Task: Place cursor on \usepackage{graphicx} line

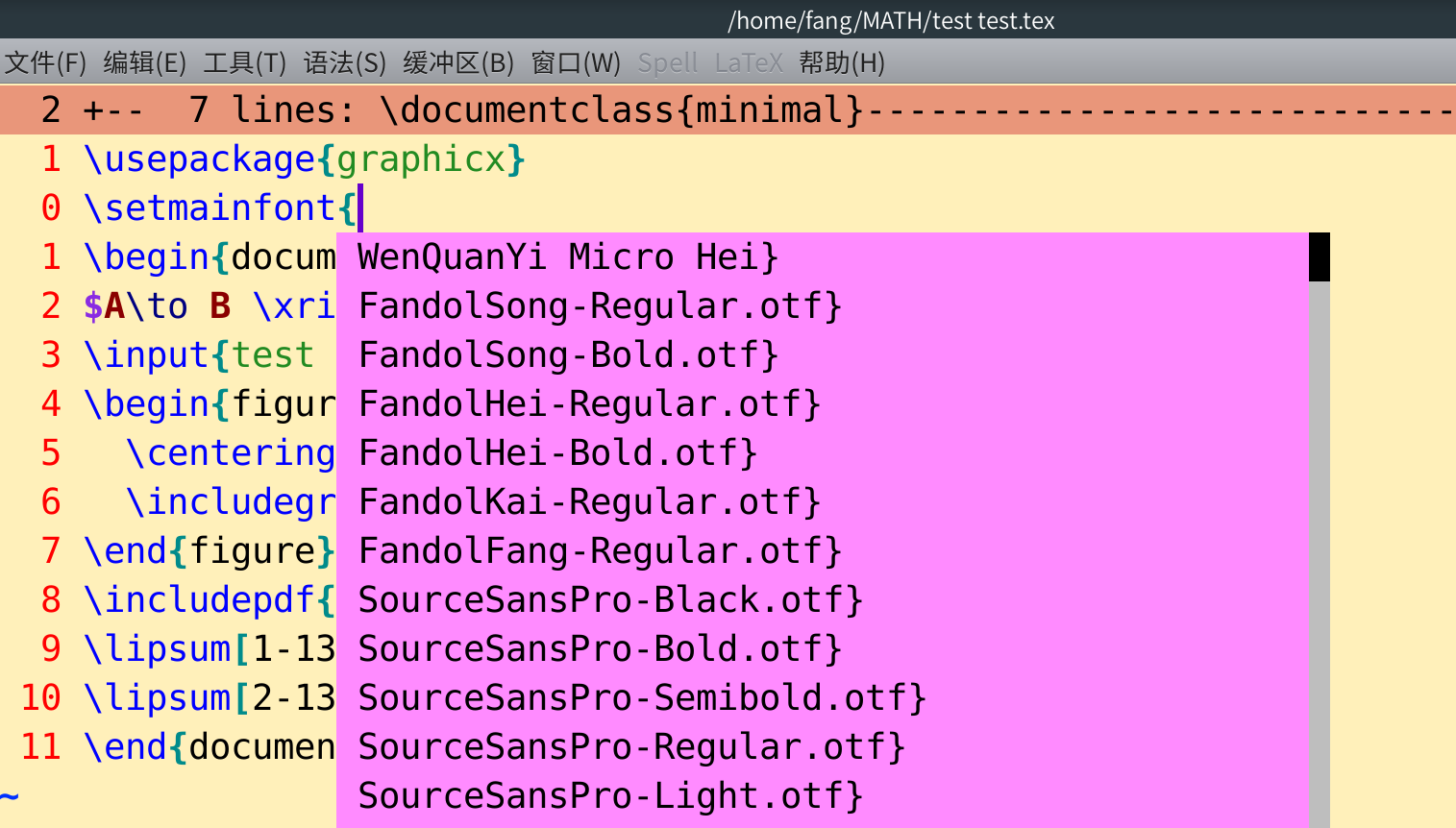Action: (305, 159)
